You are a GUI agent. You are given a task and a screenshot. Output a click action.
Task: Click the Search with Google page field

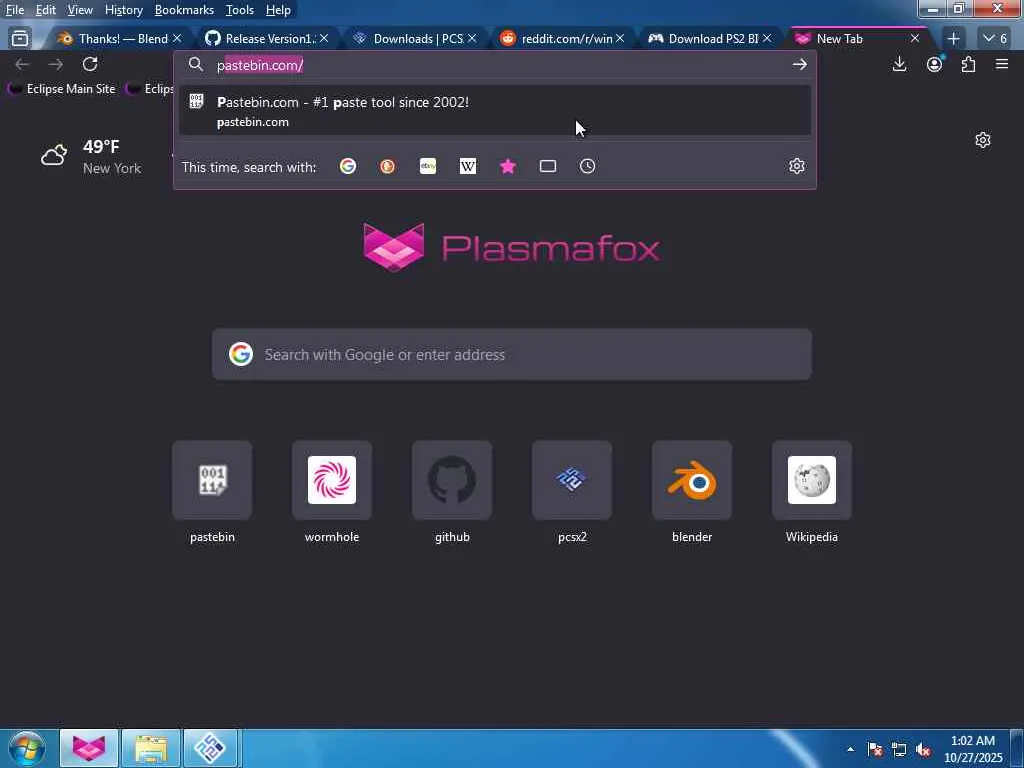[511, 355]
